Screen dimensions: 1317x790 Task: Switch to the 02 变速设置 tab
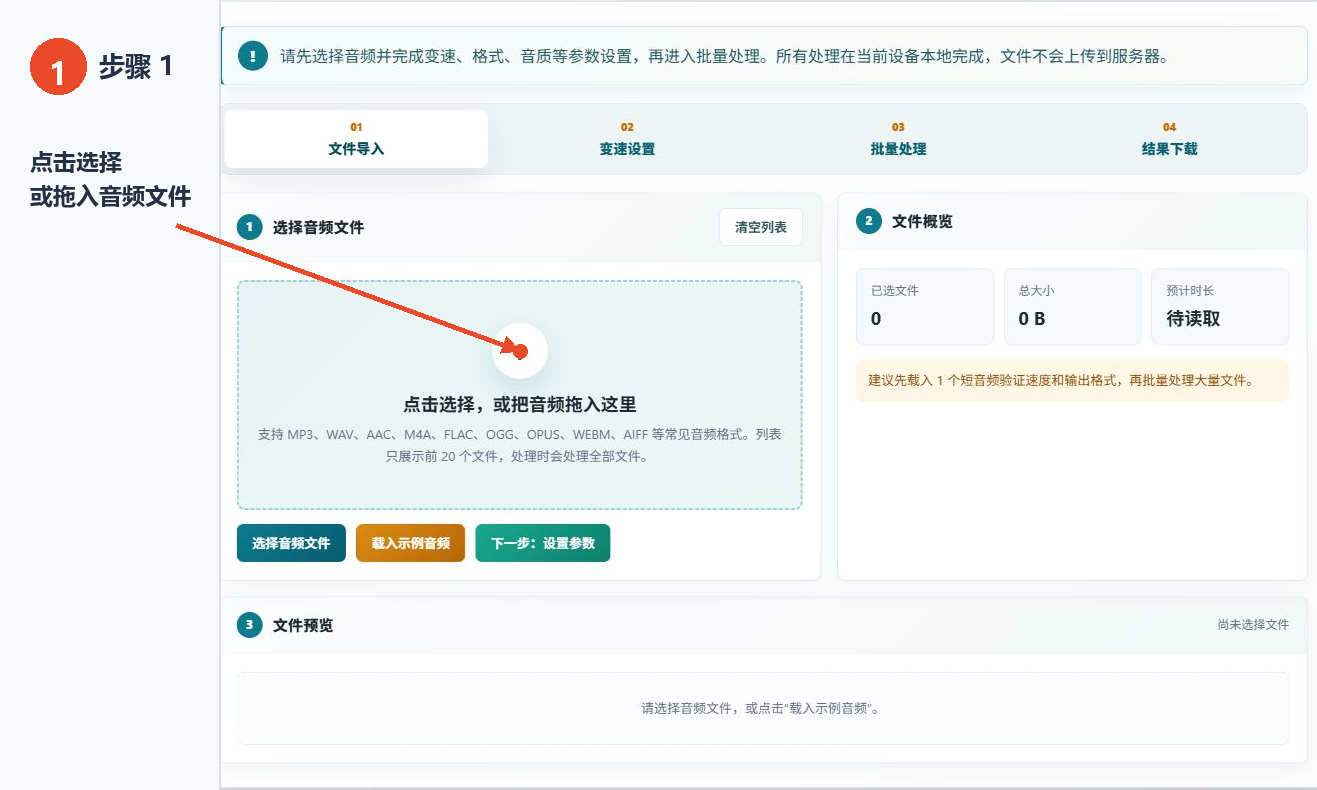pyautogui.click(x=627, y=139)
